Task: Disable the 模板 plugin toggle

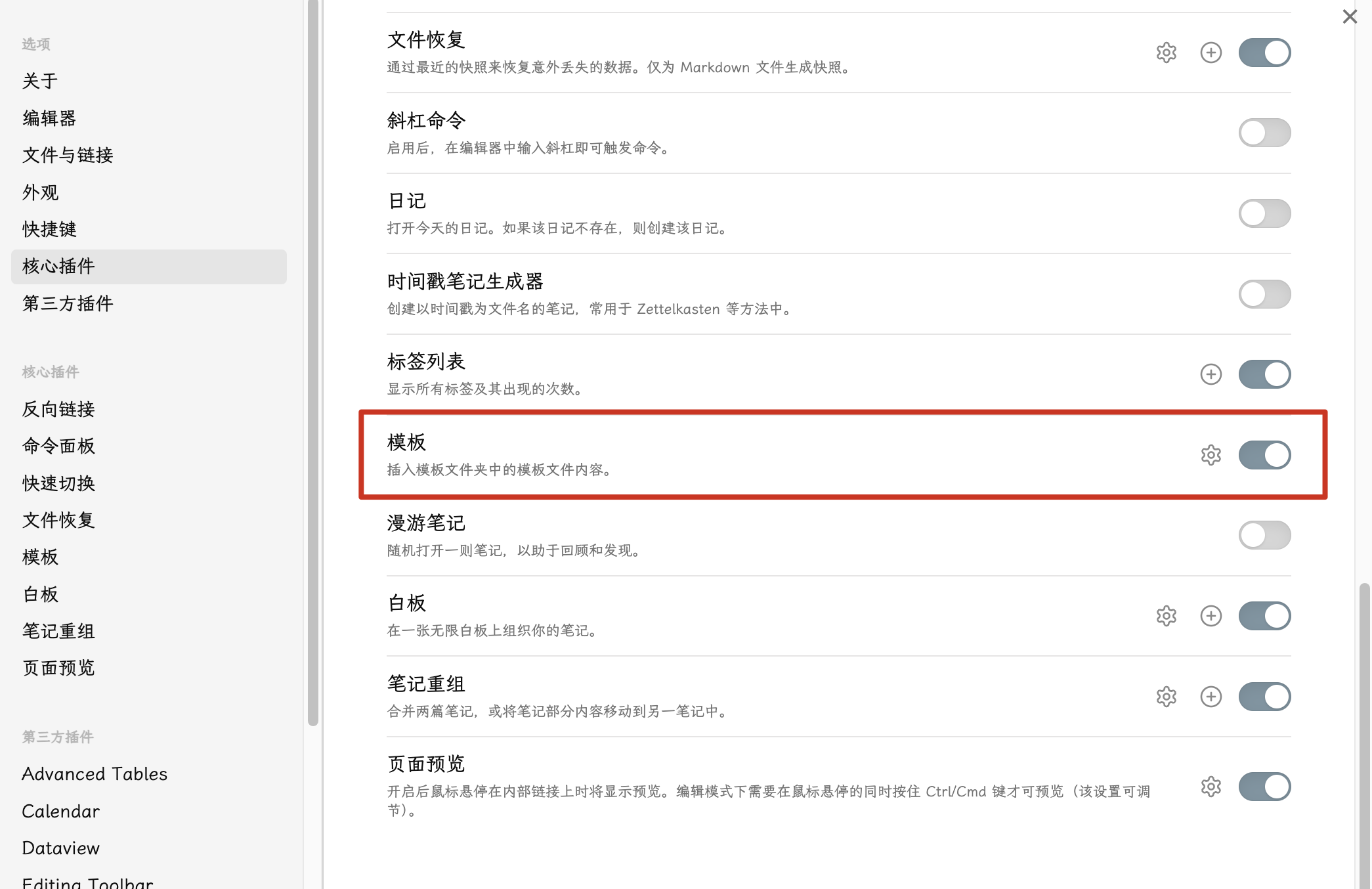Action: click(1264, 455)
